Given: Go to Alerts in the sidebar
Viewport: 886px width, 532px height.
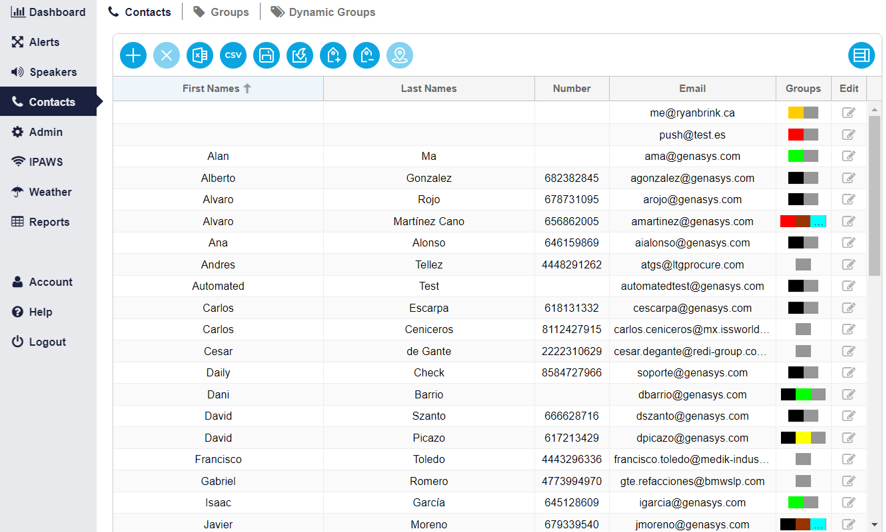Looking at the screenshot, I should click(x=44, y=42).
